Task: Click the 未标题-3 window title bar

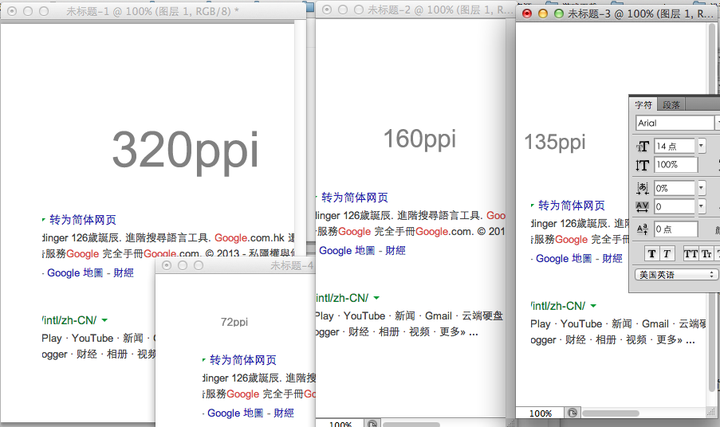Action: click(618, 14)
